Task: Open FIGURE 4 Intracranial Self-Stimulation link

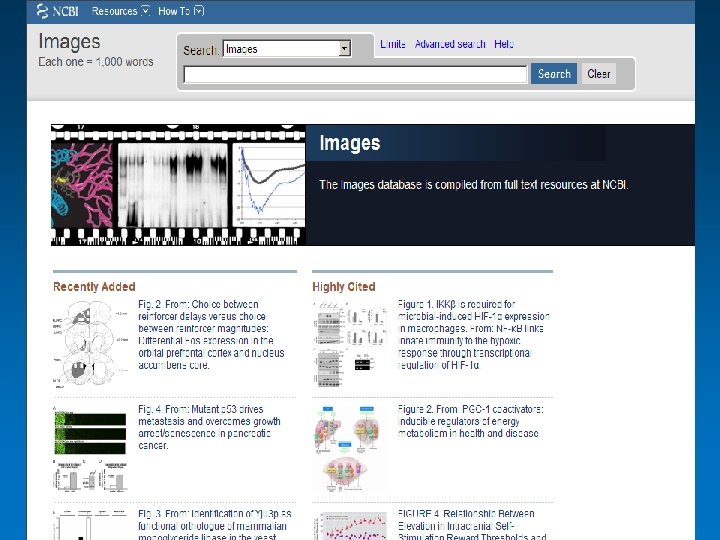Action: [472, 525]
